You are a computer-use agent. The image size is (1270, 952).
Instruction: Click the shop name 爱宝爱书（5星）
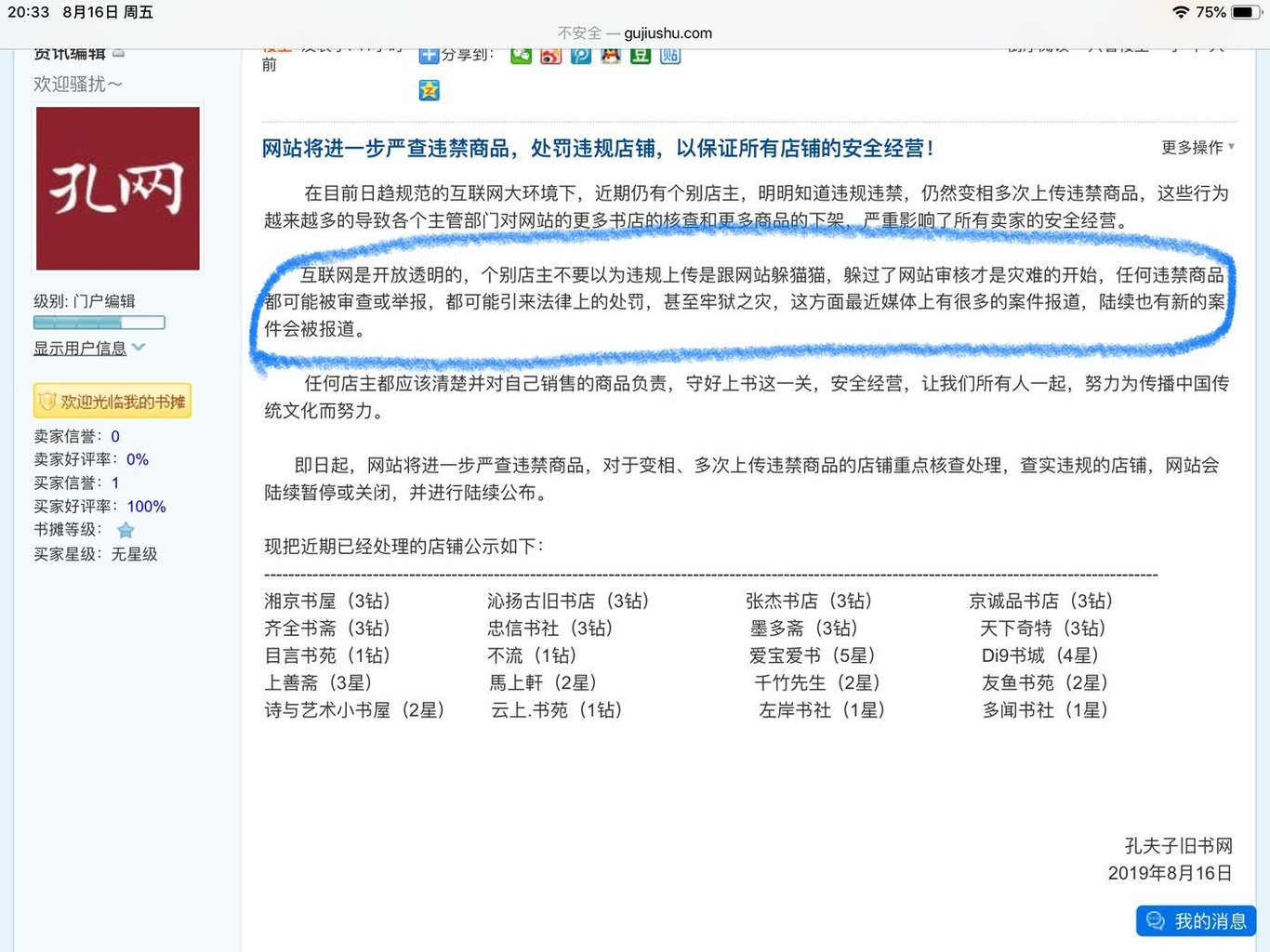point(813,655)
